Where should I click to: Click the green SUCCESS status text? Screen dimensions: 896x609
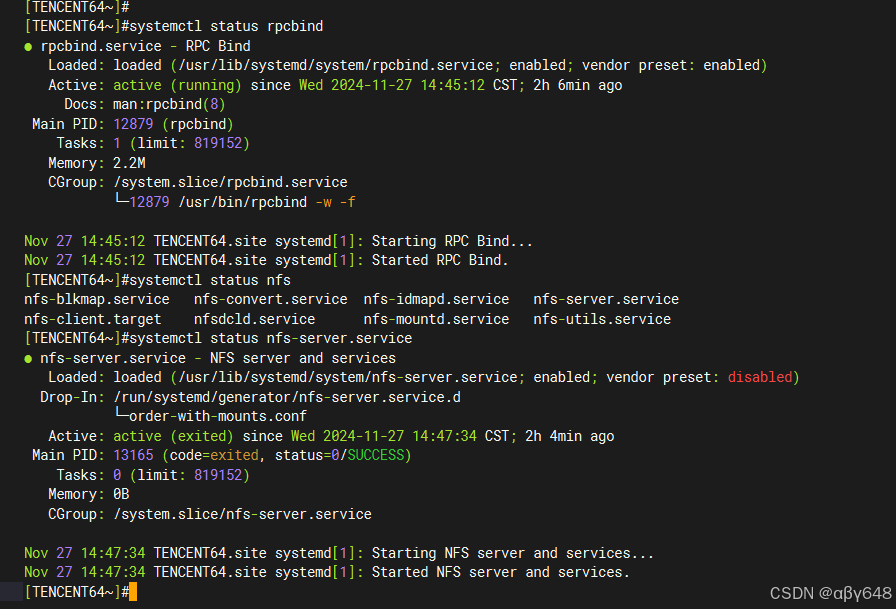coord(375,455)
